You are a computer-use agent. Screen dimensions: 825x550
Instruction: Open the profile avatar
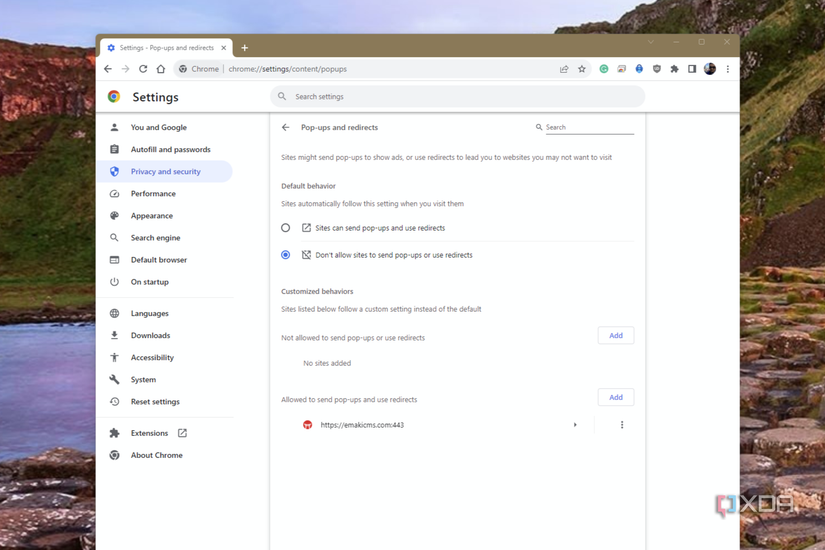(710, 69)
